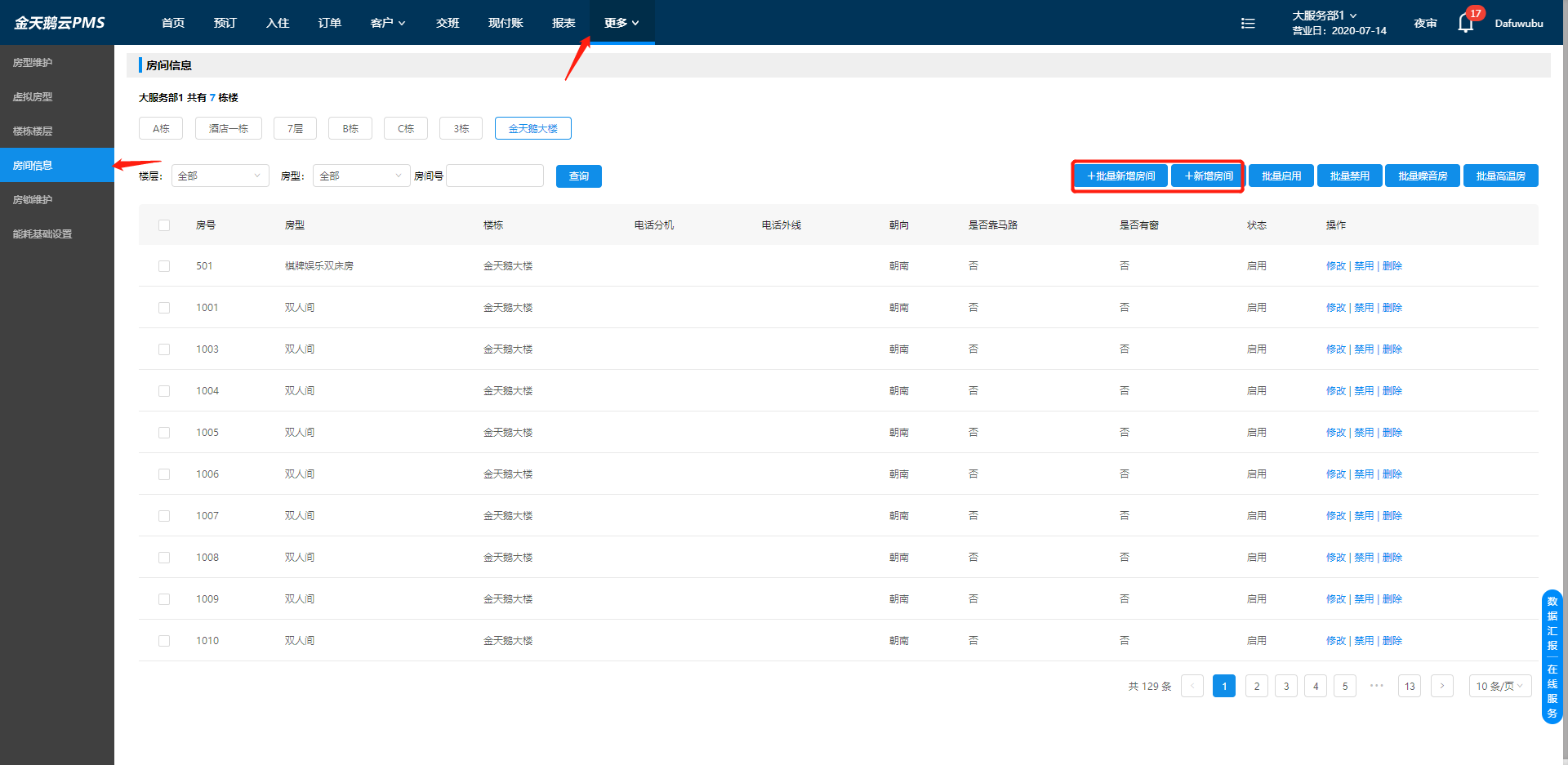
Task: Select room 1005's checkbox
Action: 164,433
